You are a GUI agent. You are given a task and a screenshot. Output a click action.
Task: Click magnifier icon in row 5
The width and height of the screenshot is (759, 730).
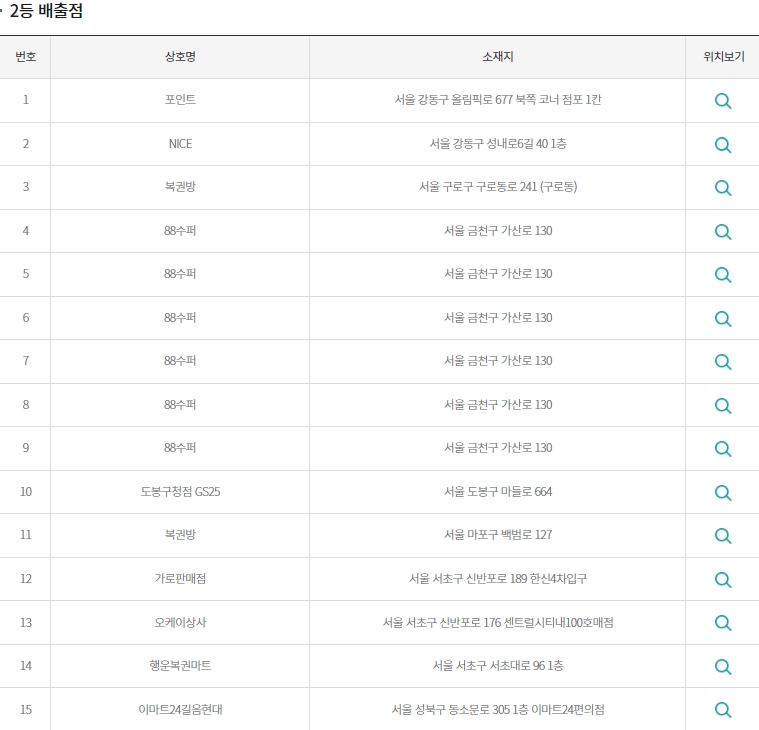click(723, 274)
